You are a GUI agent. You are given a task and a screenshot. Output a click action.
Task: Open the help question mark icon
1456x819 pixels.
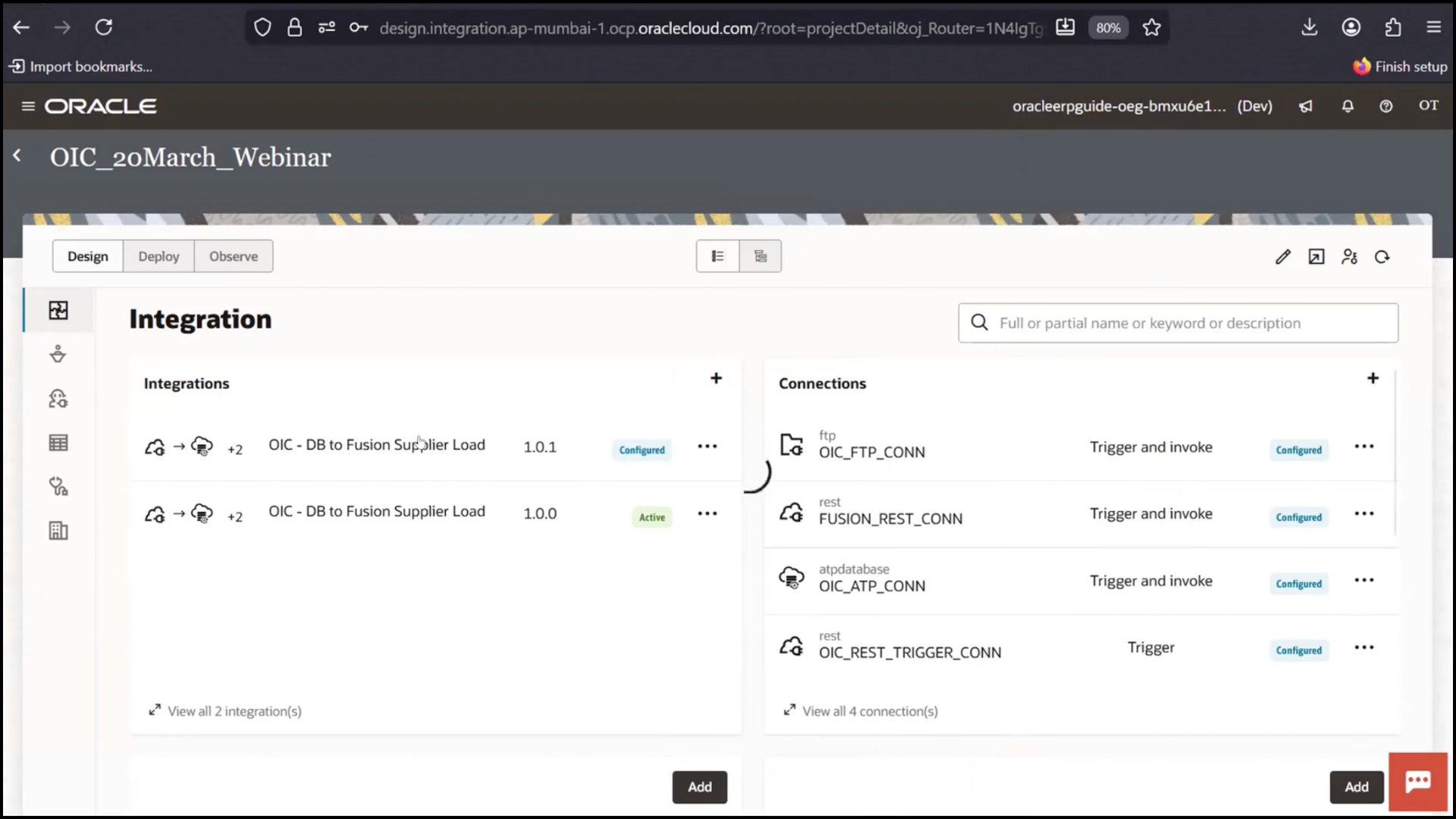point(1386,106)
